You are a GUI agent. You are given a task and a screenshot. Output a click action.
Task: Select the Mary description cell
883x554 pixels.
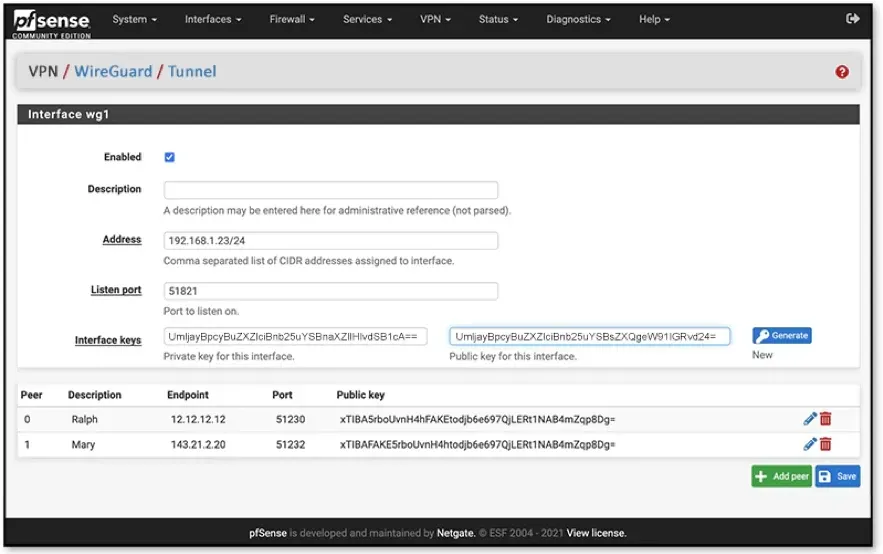[x=83, y=445]
